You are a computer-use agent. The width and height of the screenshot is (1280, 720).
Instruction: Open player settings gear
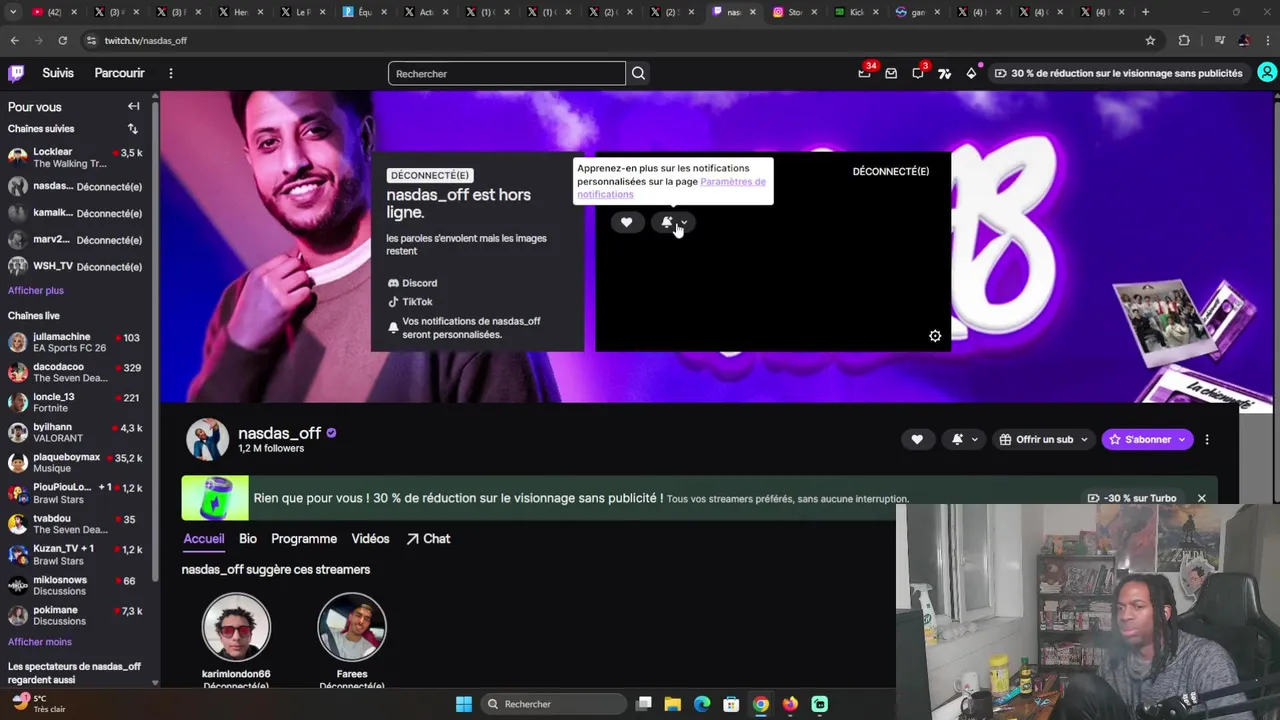[935, 336]
